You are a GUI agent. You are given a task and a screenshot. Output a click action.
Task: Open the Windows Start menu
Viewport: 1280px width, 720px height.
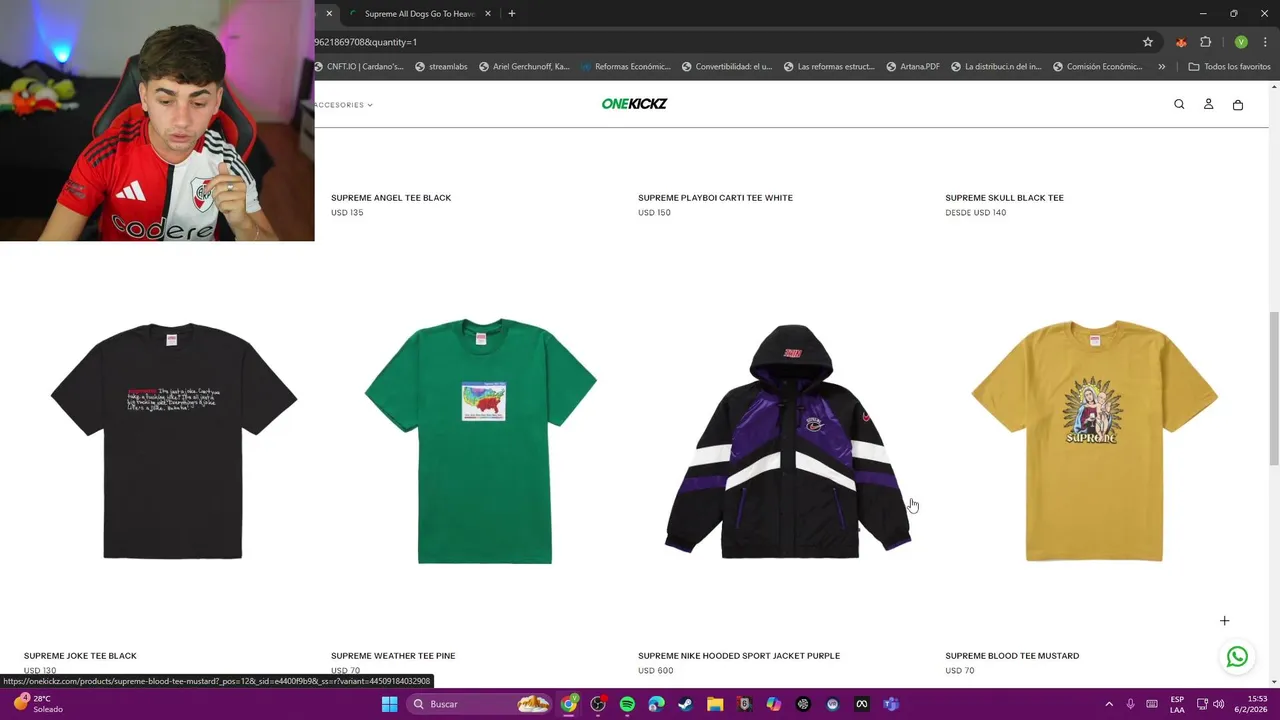(389, 704)
